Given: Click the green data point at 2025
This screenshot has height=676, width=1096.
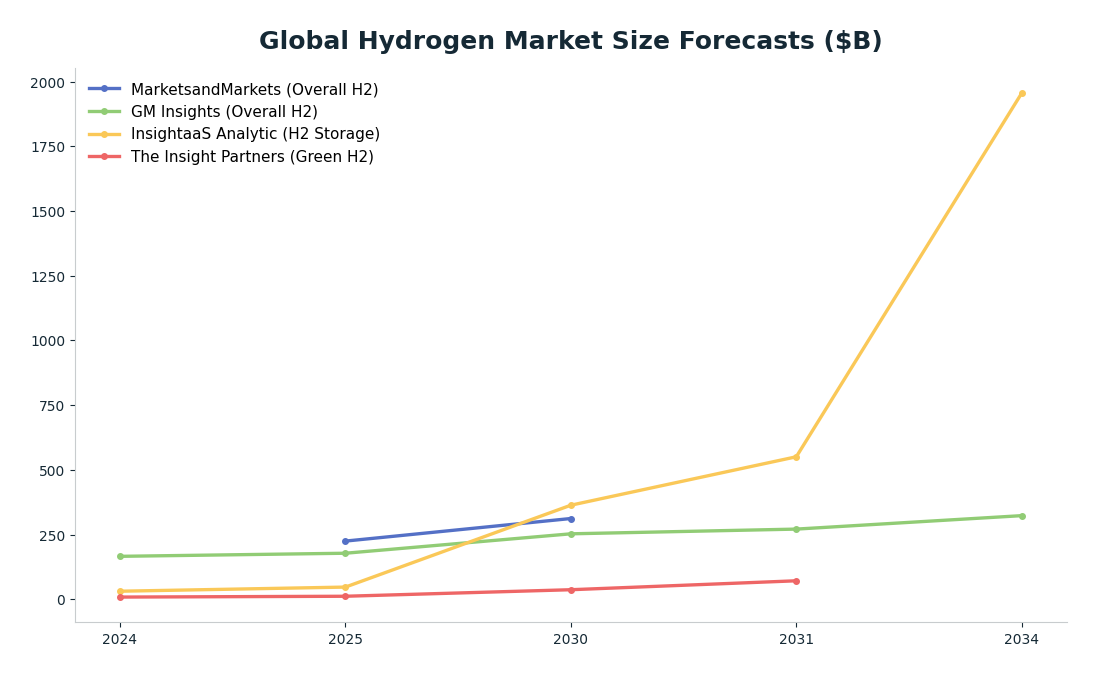Looking at the screenshot, I should [345, 553].
